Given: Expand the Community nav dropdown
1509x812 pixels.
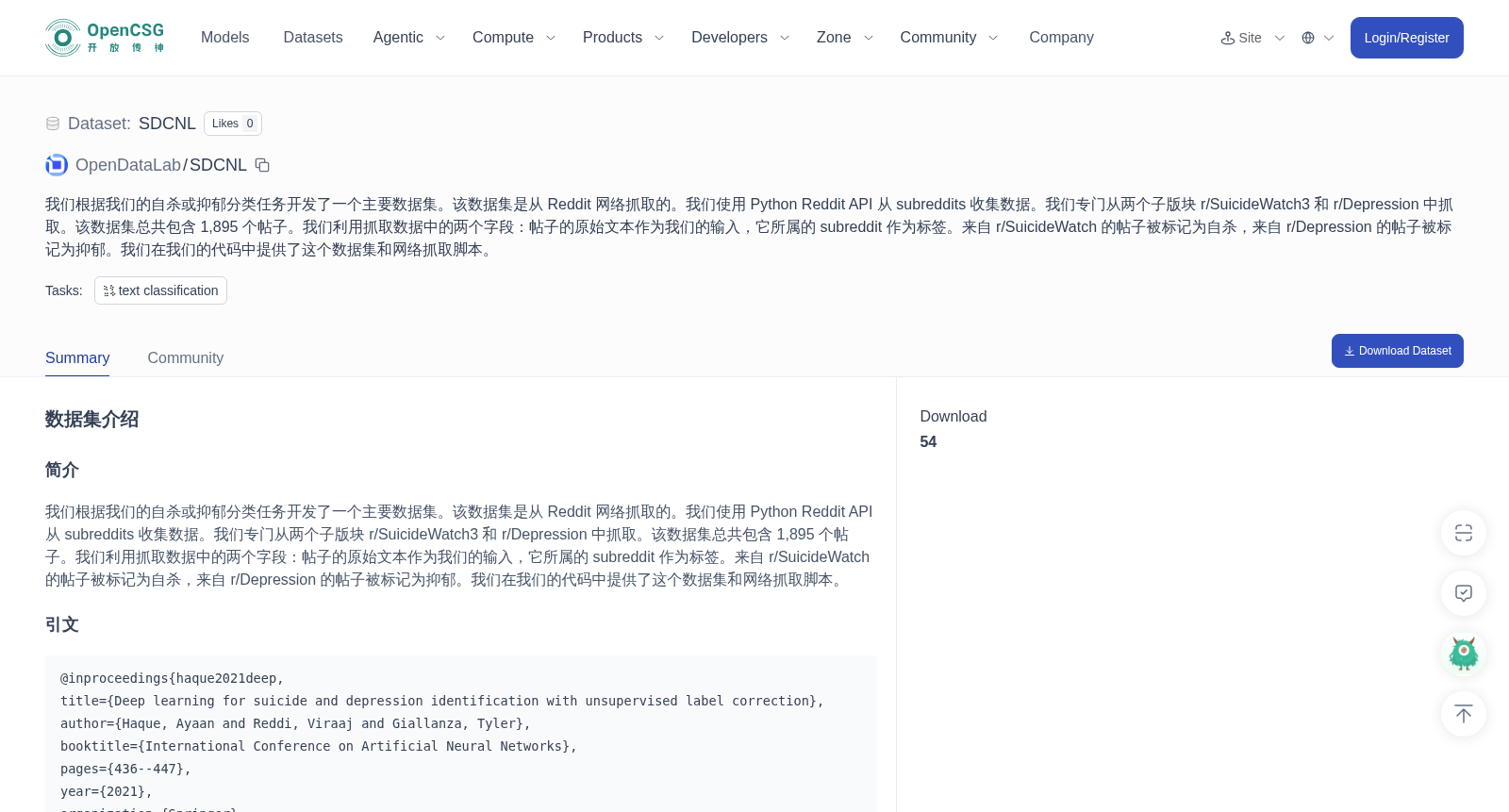Looking at the screenshot, I should tap(949, 38).
